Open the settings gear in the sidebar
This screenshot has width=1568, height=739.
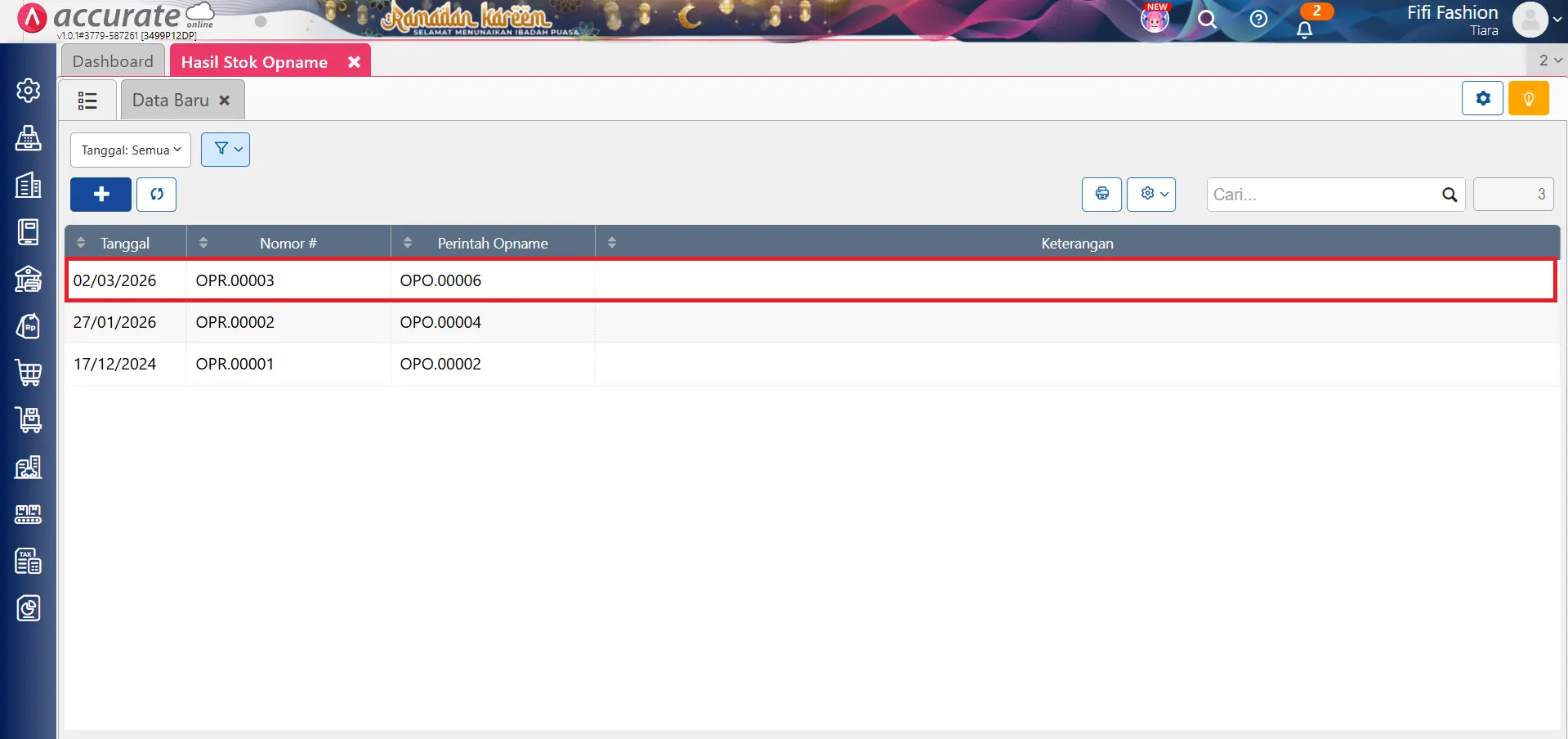(29, 90)
